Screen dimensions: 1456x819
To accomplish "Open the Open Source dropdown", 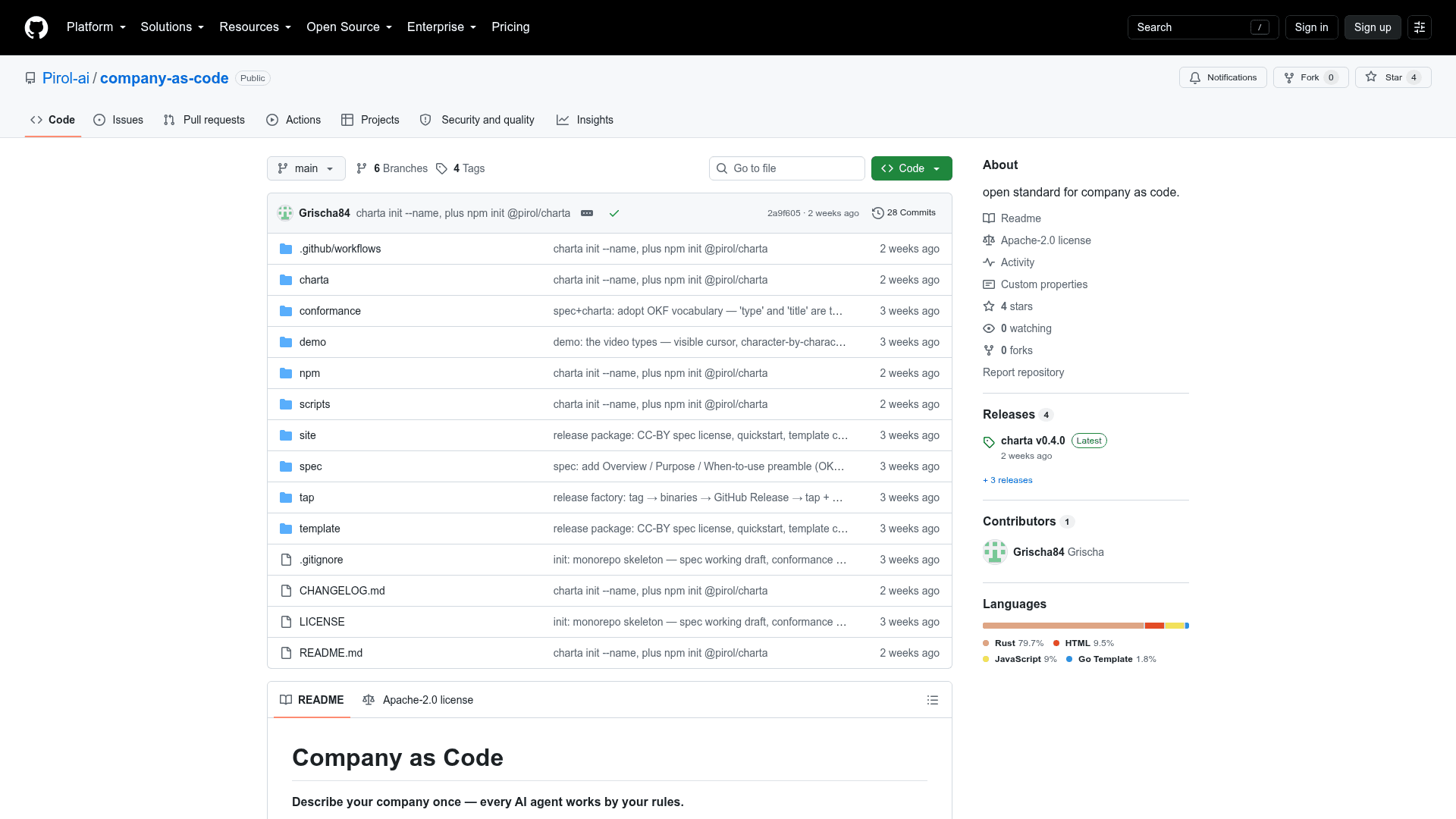I will 350,27.
